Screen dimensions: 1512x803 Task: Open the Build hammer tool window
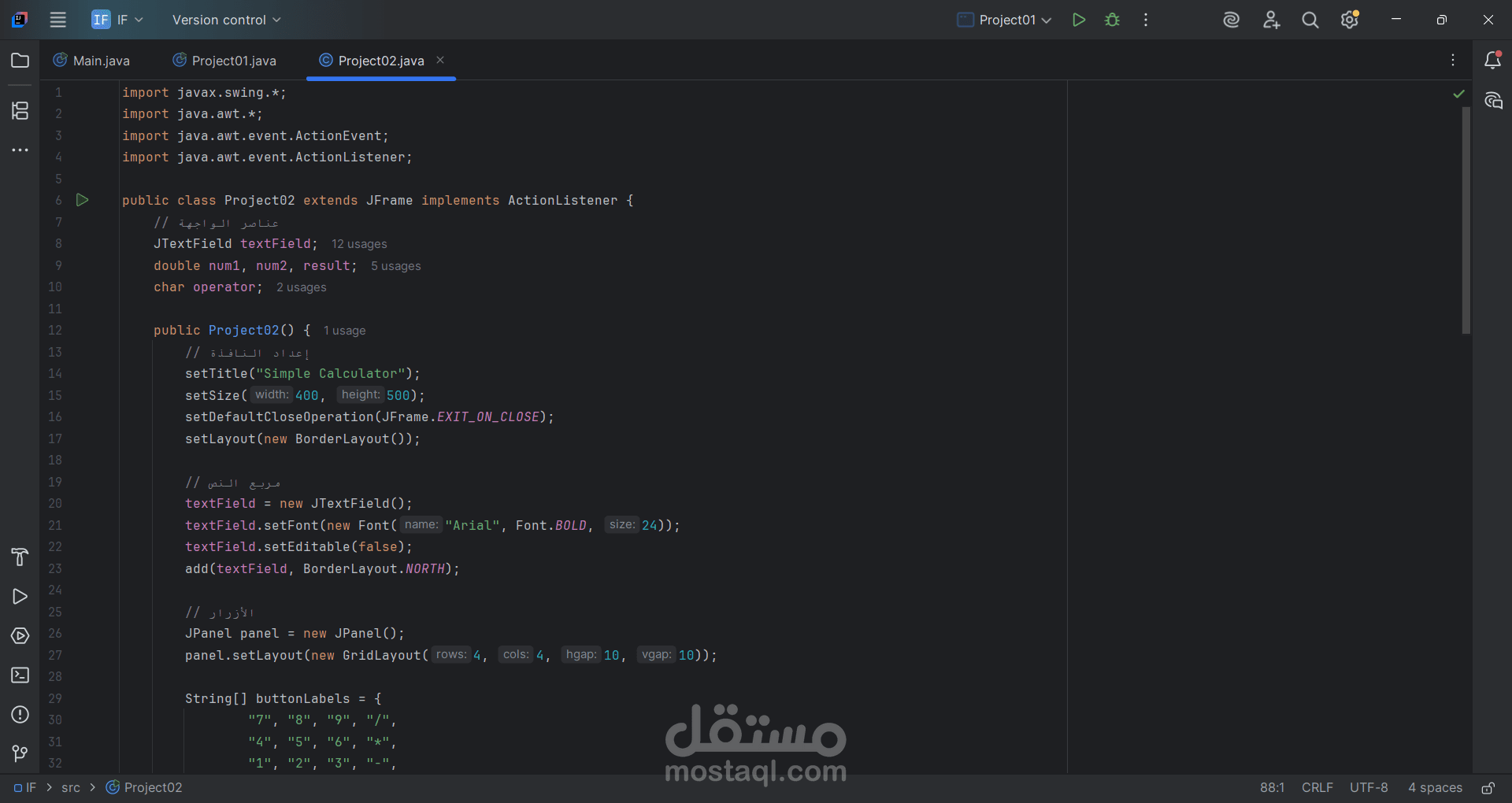pos(20,557)
